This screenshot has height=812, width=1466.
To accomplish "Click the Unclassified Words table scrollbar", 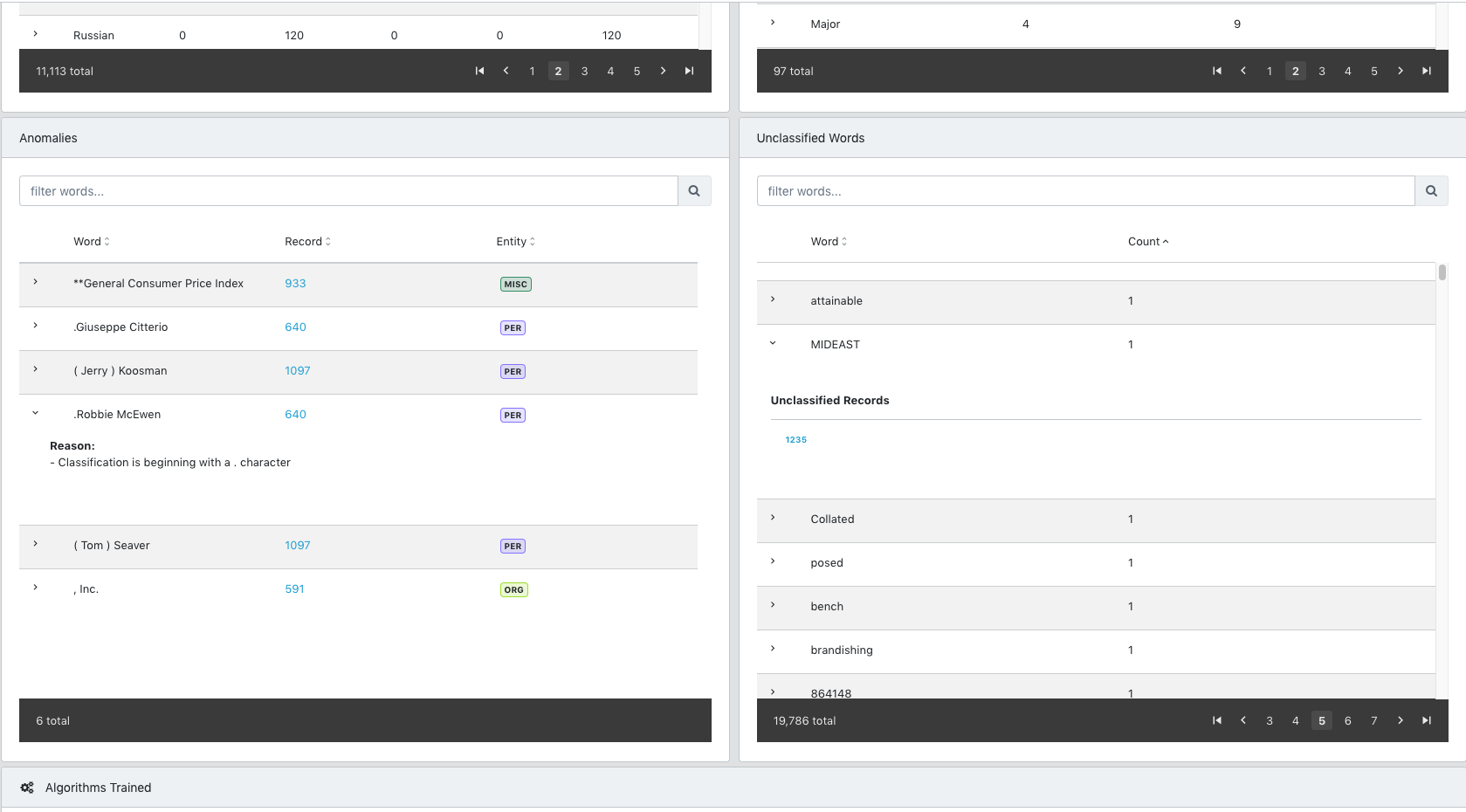I will 1442,272.
